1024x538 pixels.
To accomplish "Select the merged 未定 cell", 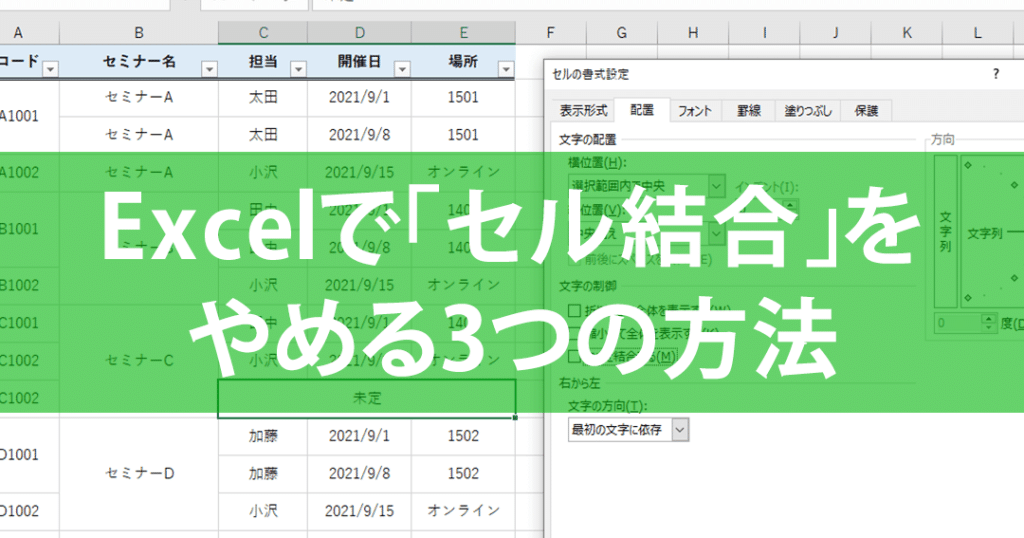I will point(366,398).
